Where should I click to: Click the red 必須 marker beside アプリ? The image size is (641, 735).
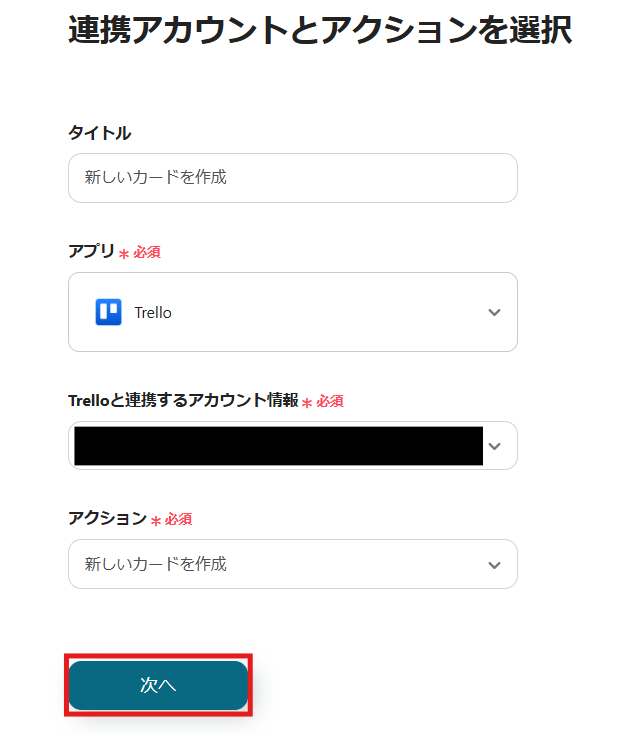click(147, 253)
